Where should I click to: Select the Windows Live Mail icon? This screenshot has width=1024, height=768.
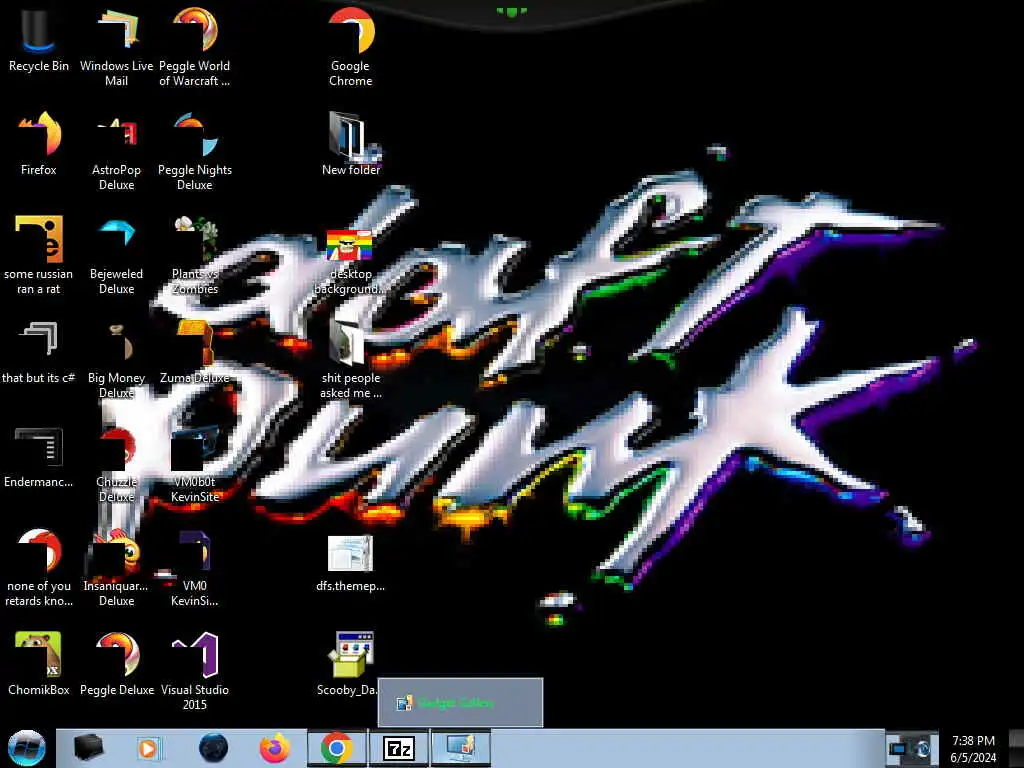(x=116, y=47)
